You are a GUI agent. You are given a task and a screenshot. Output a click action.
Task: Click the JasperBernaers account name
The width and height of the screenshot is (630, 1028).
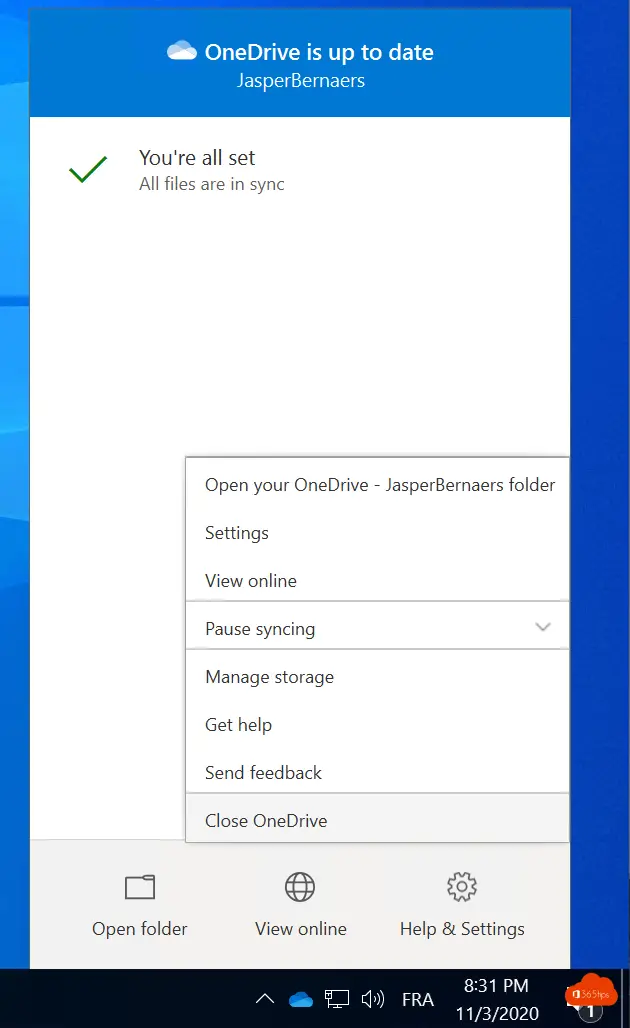(x=301, y=80)
